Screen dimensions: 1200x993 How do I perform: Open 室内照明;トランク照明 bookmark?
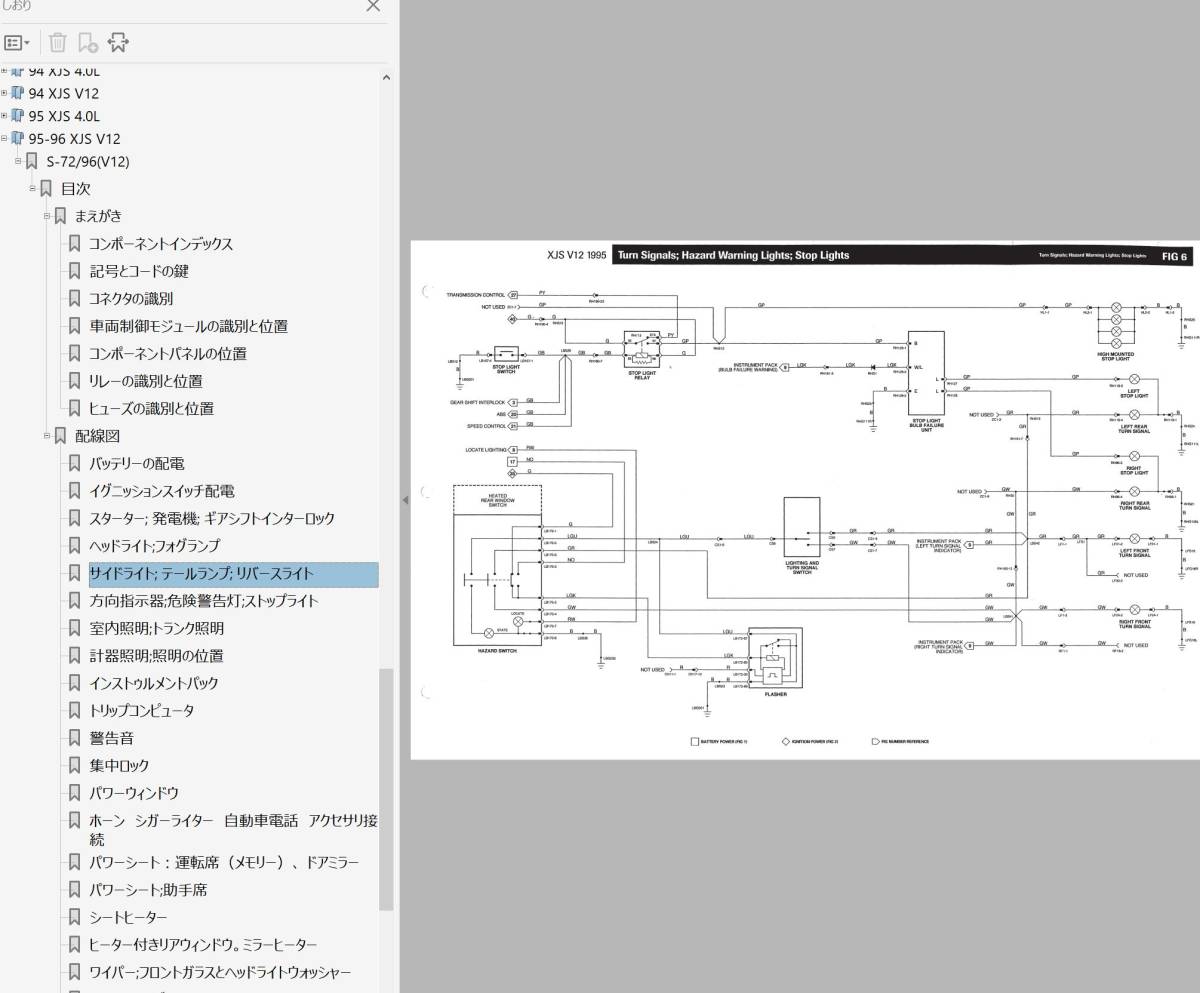click(x=156, y=629)
